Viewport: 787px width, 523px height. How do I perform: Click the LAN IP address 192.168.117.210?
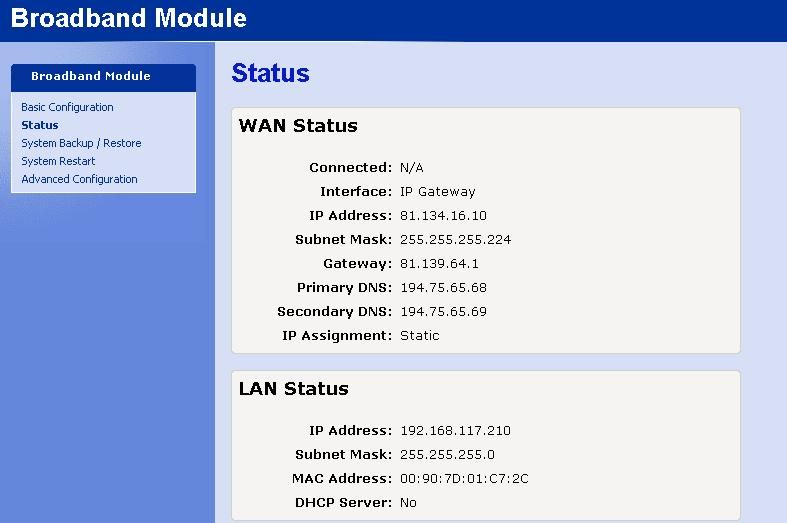pyautogui.click(x=455, y=431)
